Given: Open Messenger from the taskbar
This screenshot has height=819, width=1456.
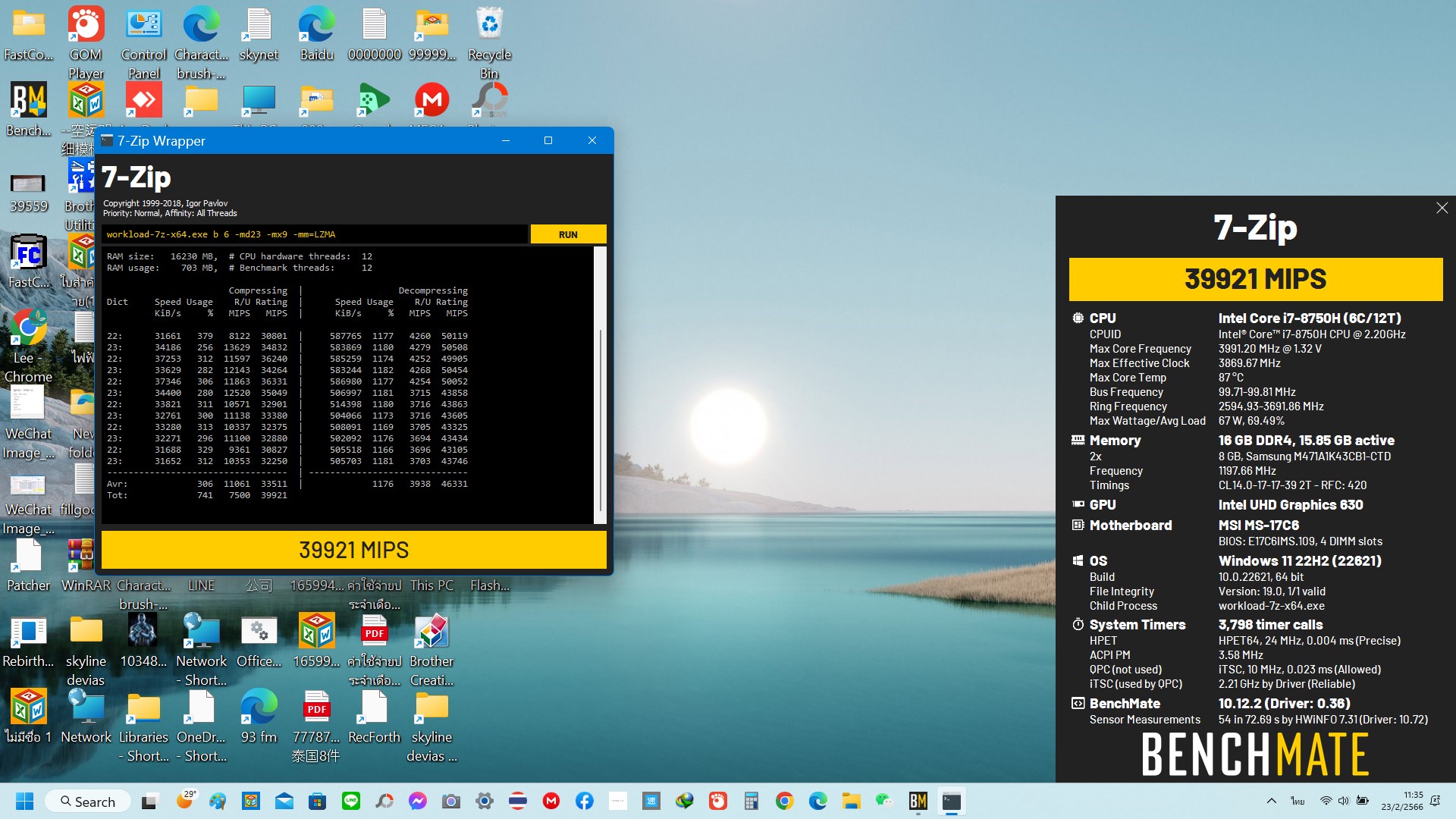Looking at the screenshot, I should pos(417,801).
